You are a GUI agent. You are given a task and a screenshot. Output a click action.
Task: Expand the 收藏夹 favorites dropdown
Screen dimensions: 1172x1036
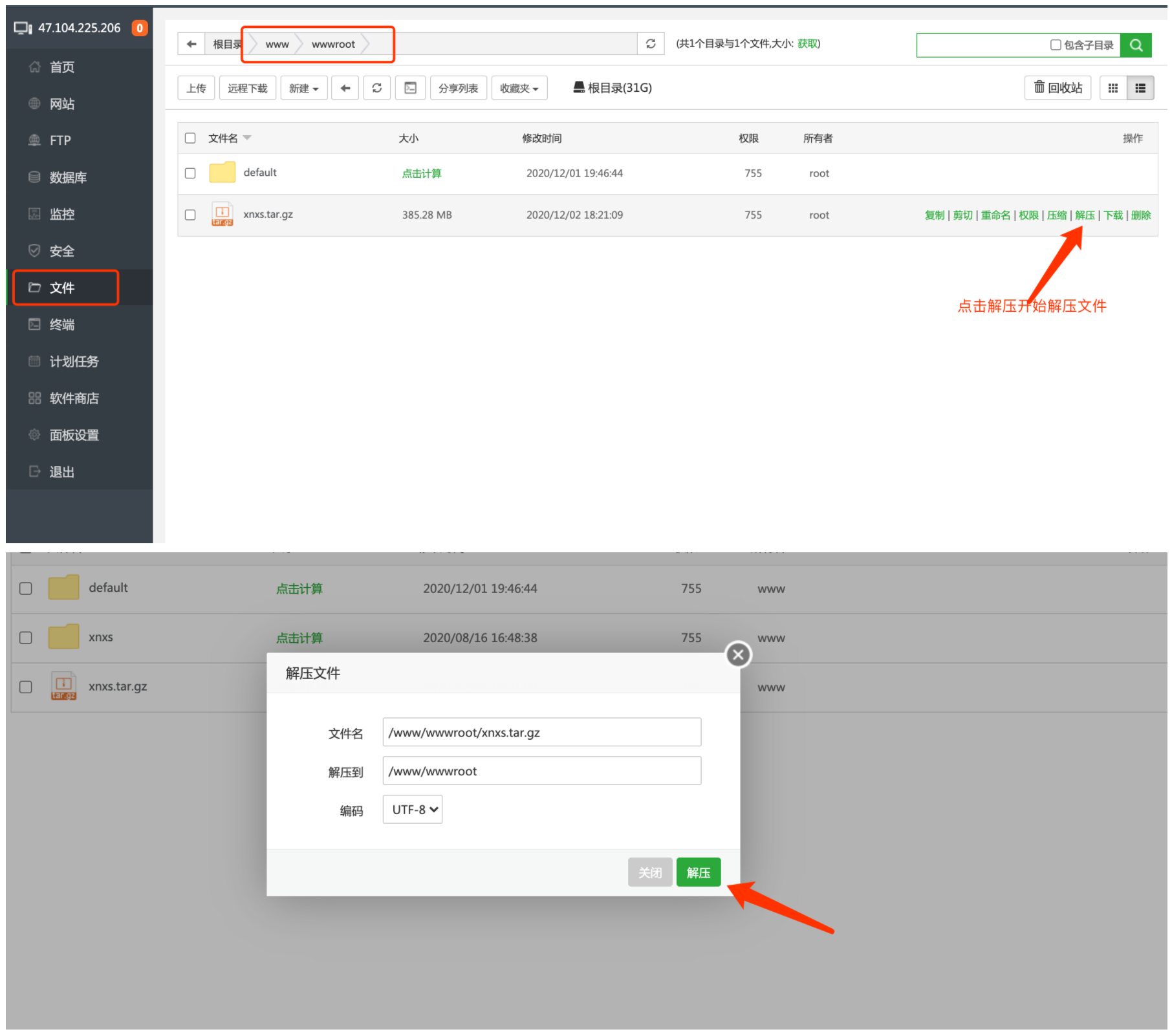(x=519, y=88)
